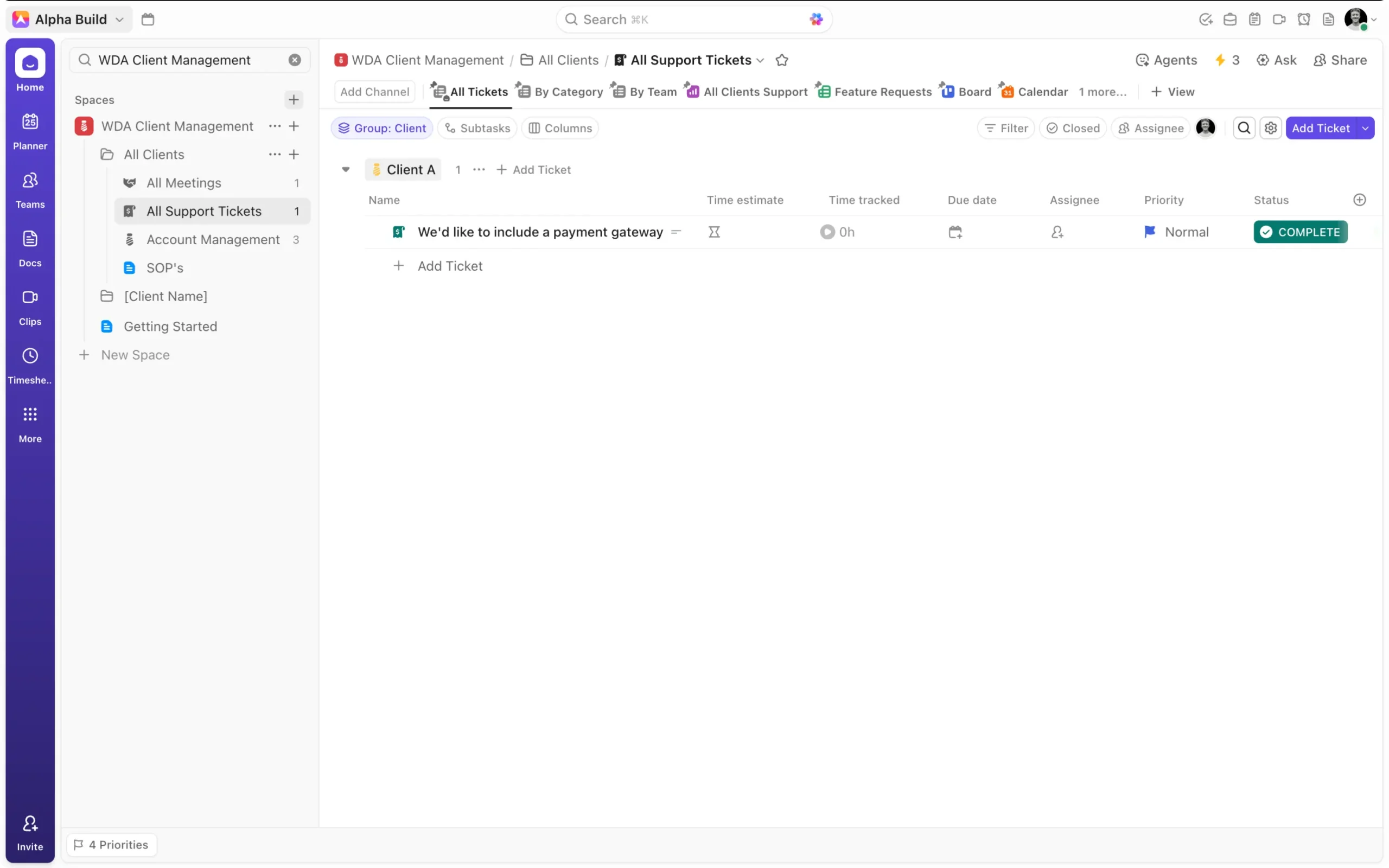Add a new column with the plus icon
Viewport: 1389px width, 868px height.
point(1359,200)
